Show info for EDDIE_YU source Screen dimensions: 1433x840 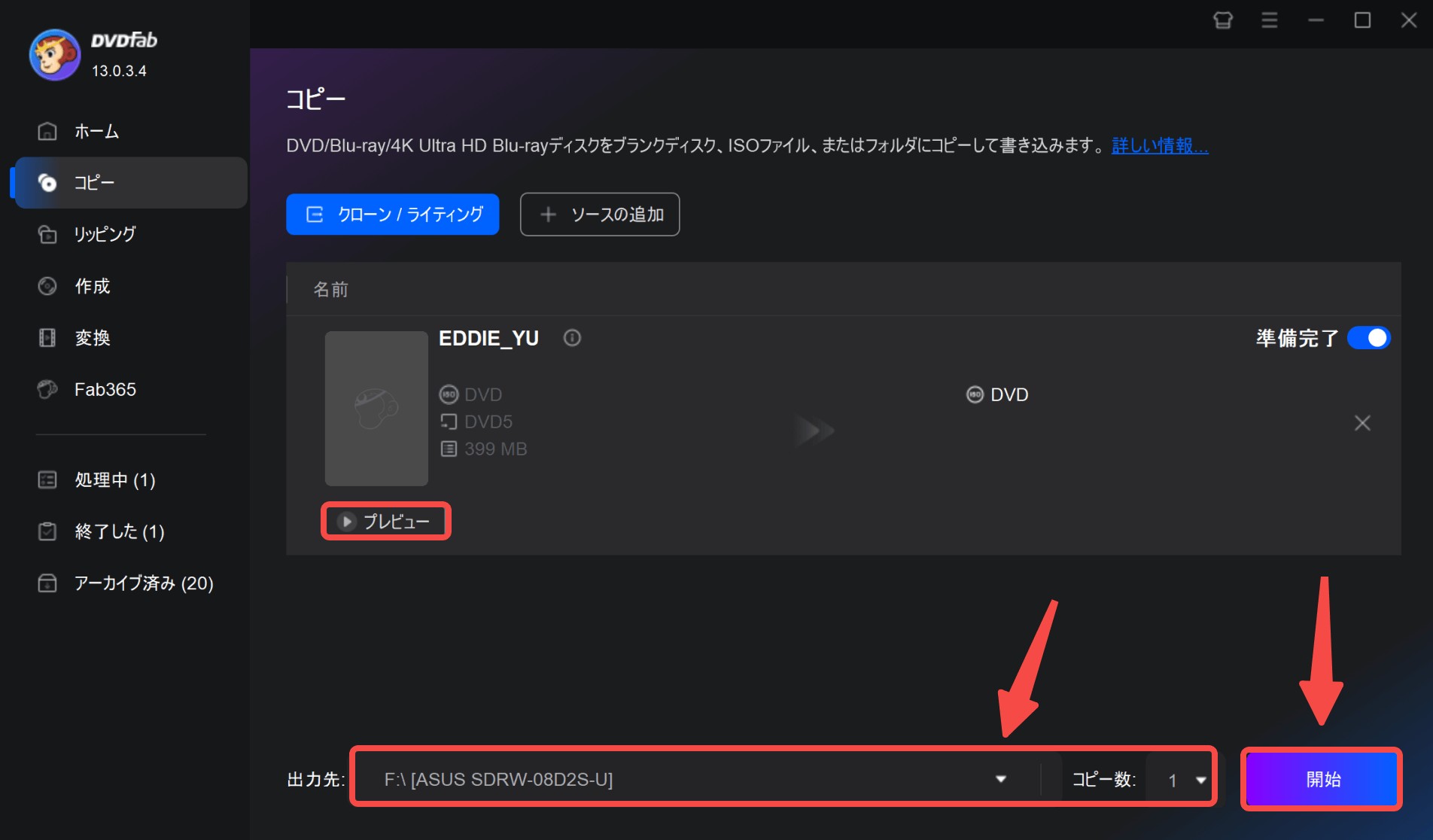coord(572,338)
